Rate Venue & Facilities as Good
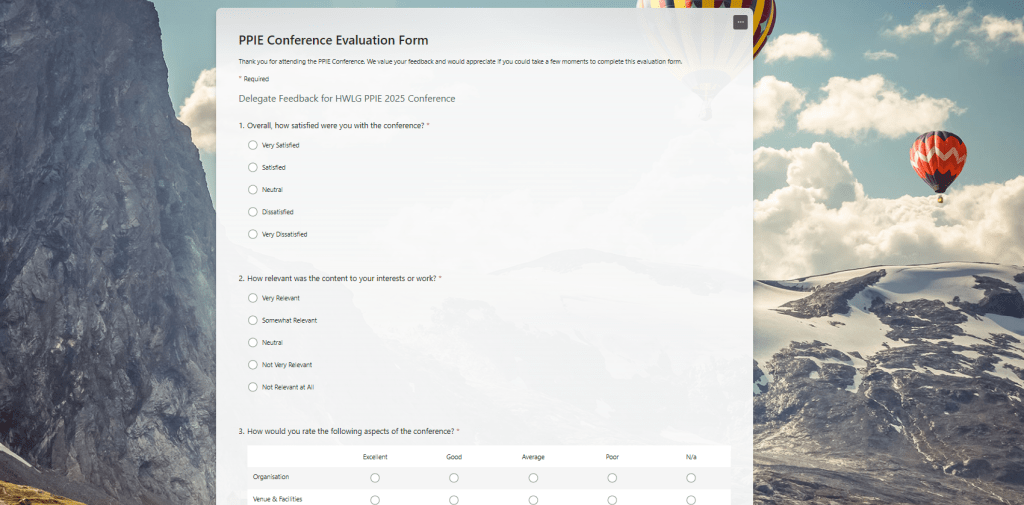 point(454,499)
